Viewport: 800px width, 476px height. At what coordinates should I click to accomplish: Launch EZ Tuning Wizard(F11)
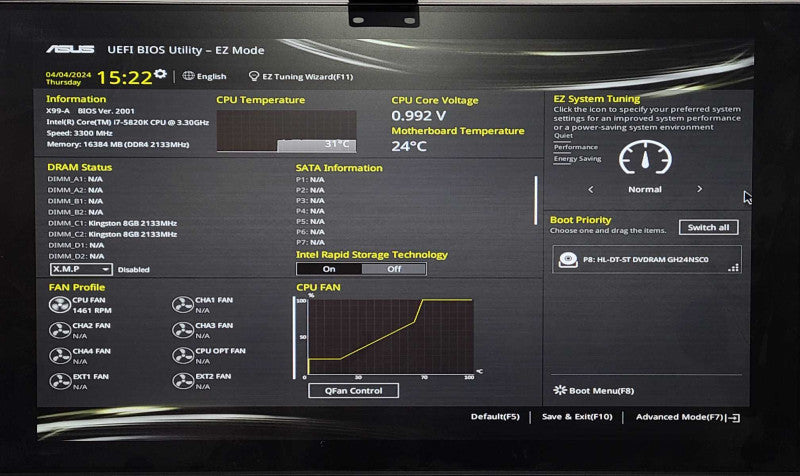[301, 77]
